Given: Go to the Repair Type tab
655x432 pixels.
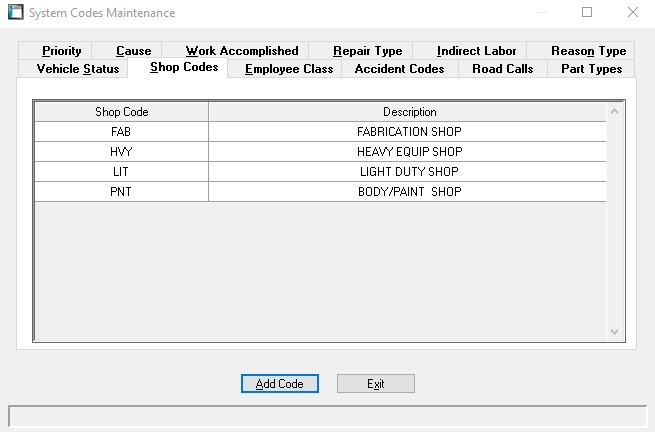Looking at the screenshot, I should point(367,51).
